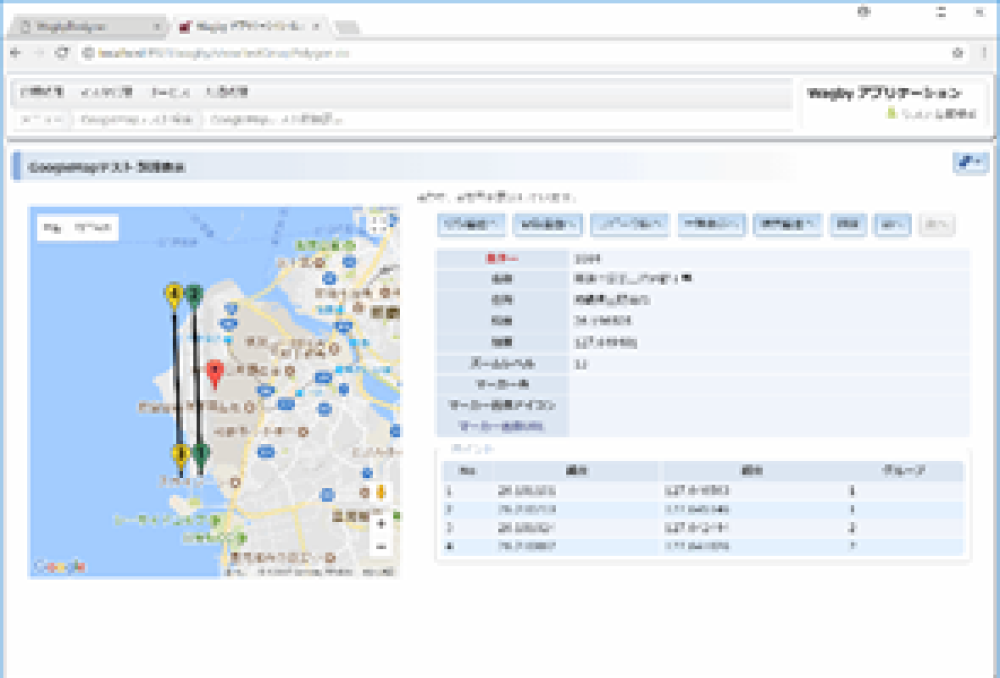Viewport: 1000px width, 678px height.
Task: Click the site info icon in address bar
Action: click(89, 54)
